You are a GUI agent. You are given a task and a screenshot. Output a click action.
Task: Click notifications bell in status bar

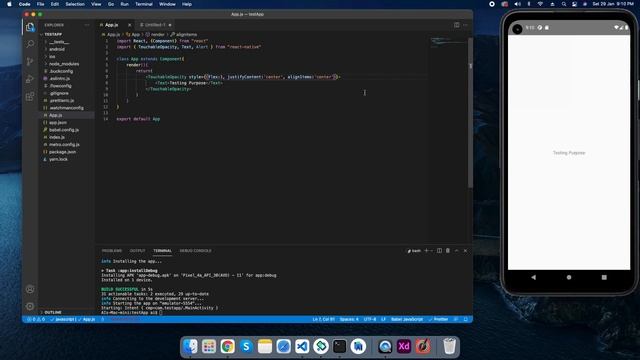(x=465, y=320)
